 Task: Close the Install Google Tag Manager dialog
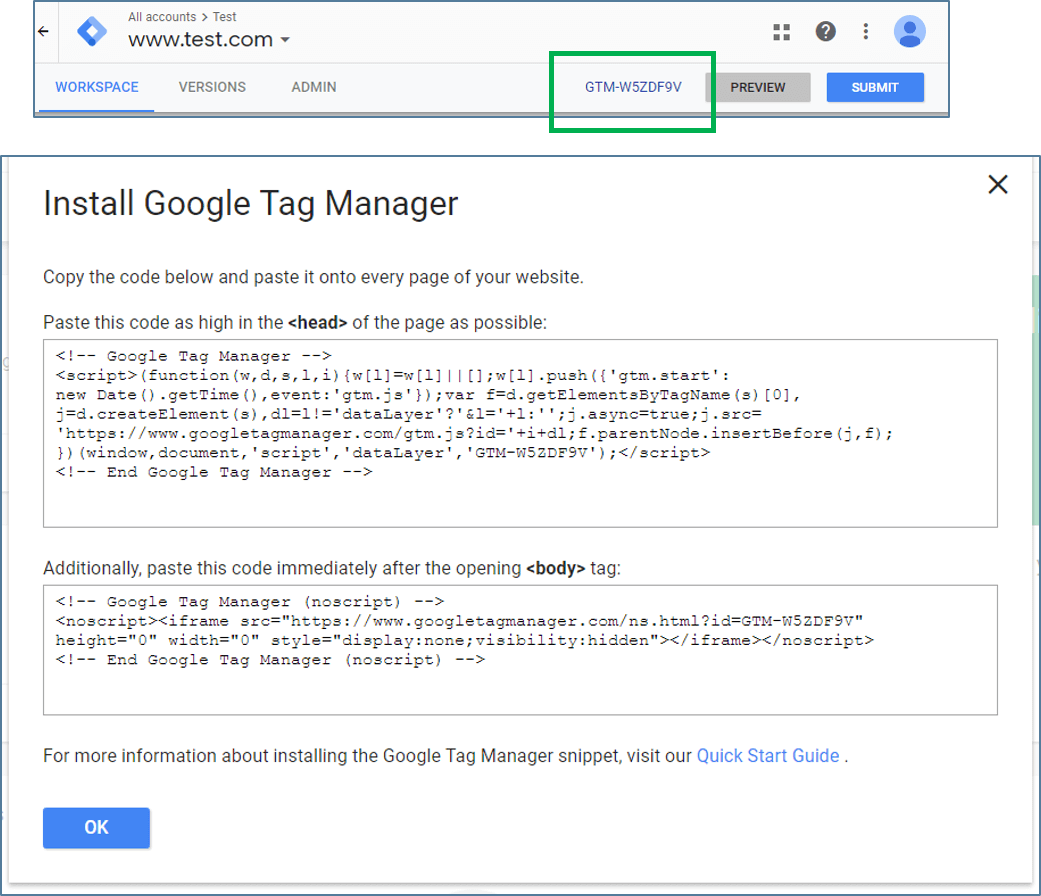(x=997, y=184)
